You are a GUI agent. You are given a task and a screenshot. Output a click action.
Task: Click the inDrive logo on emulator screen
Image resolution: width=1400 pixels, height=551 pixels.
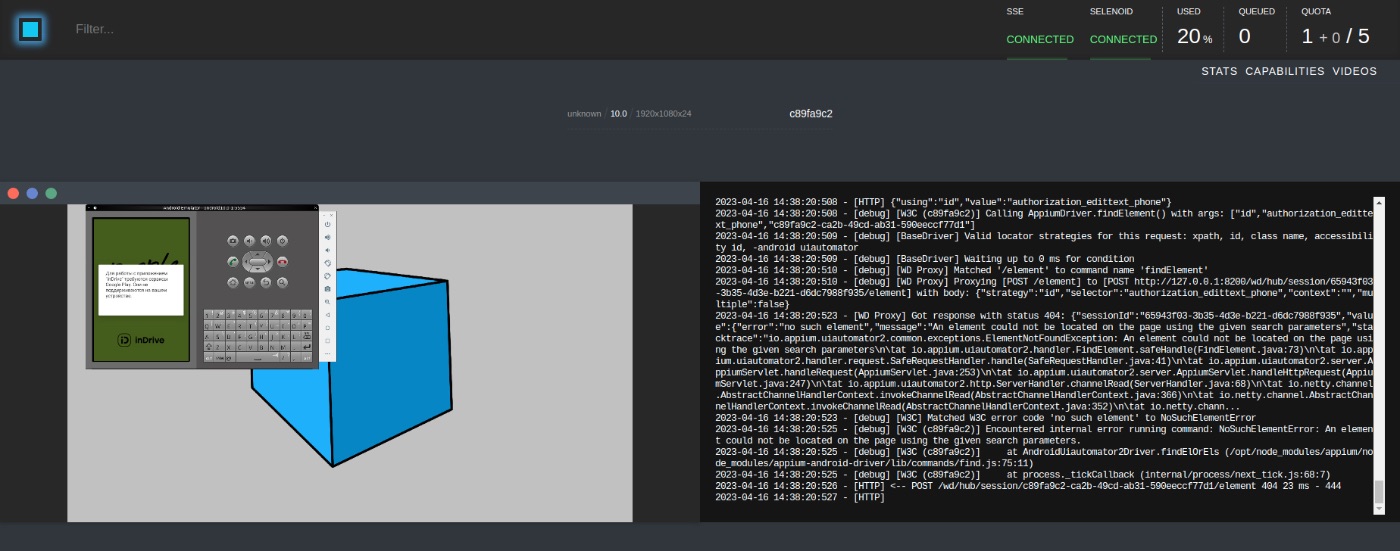[x=141, y=340]
